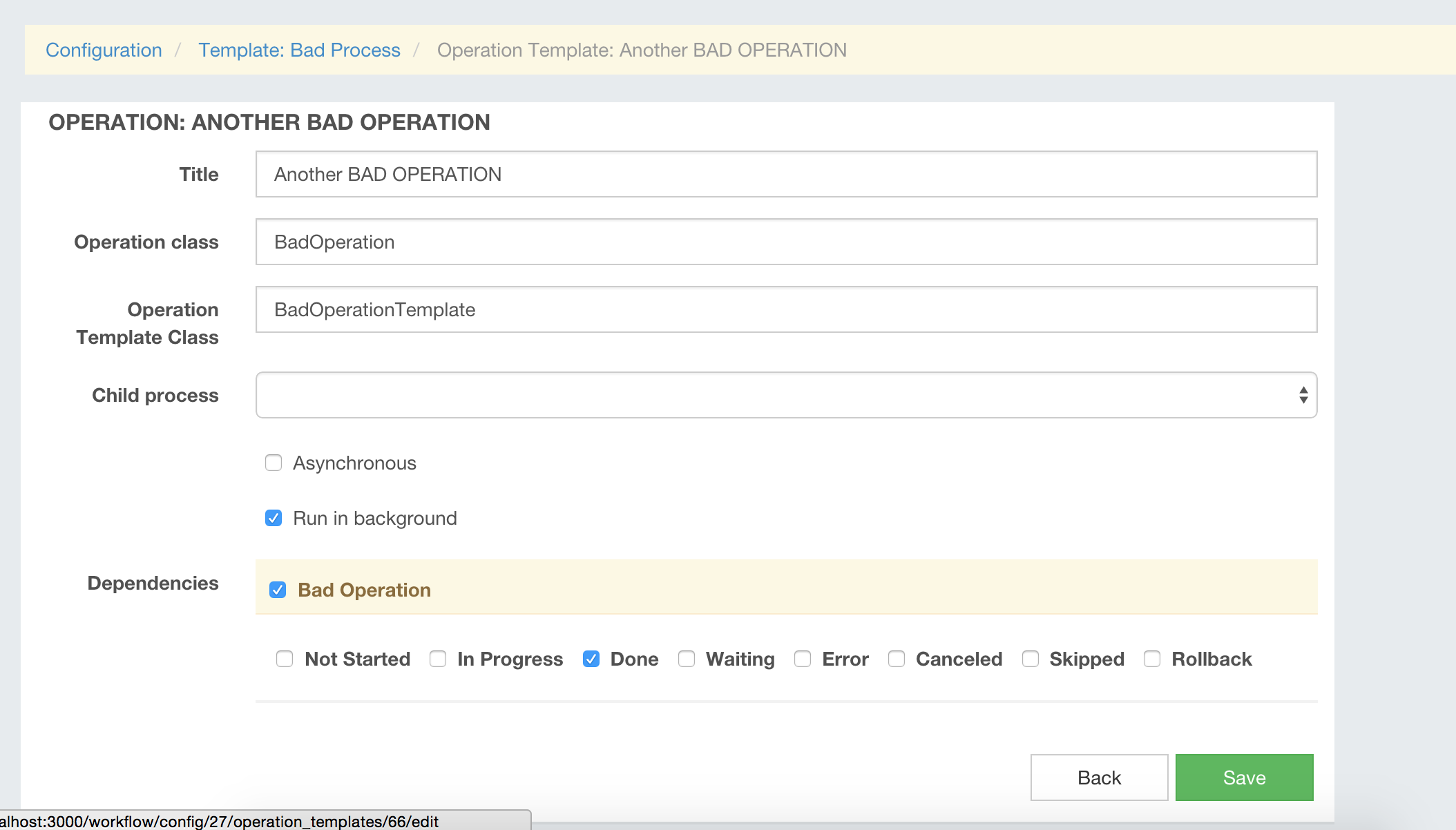This screenshot has height=830, width=1456.
Task: Check the Not Started status
Action: pos(285,659)
